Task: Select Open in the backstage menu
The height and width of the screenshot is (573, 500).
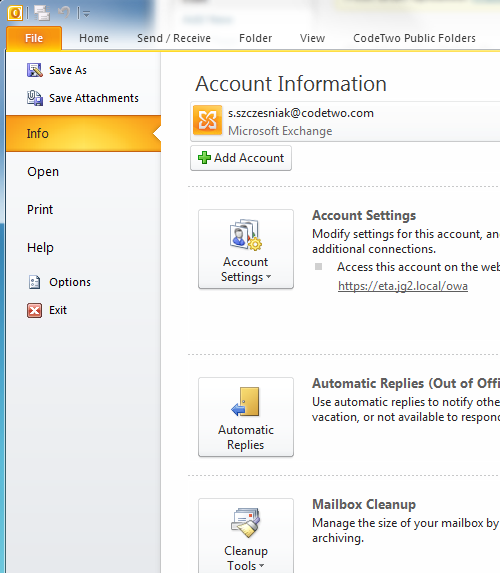Action: coord(43,172)
